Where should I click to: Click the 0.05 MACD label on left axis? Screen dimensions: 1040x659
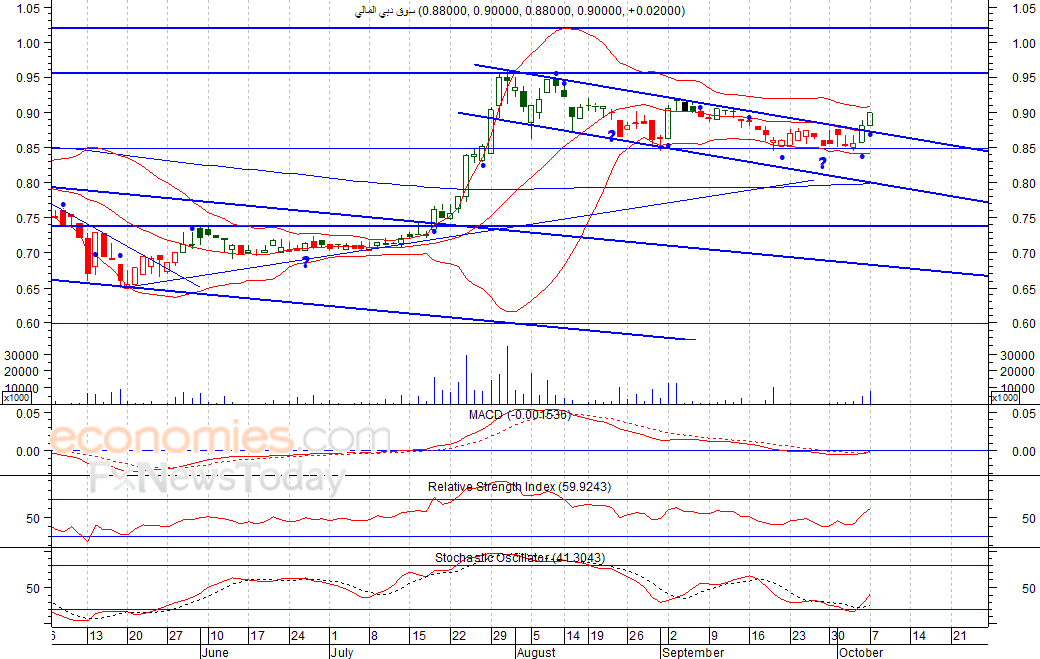coord(28,414)
